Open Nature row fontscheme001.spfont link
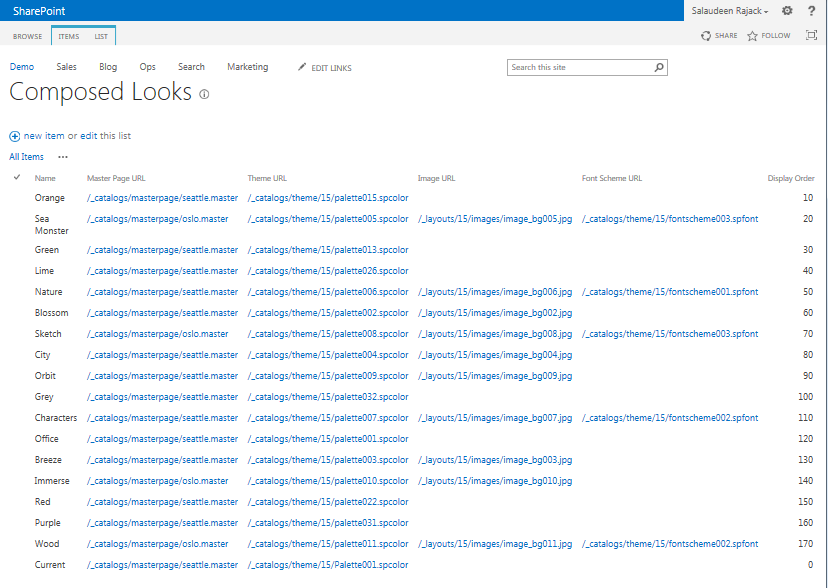This screenshot has width=828, height=588. coord(670,292)
